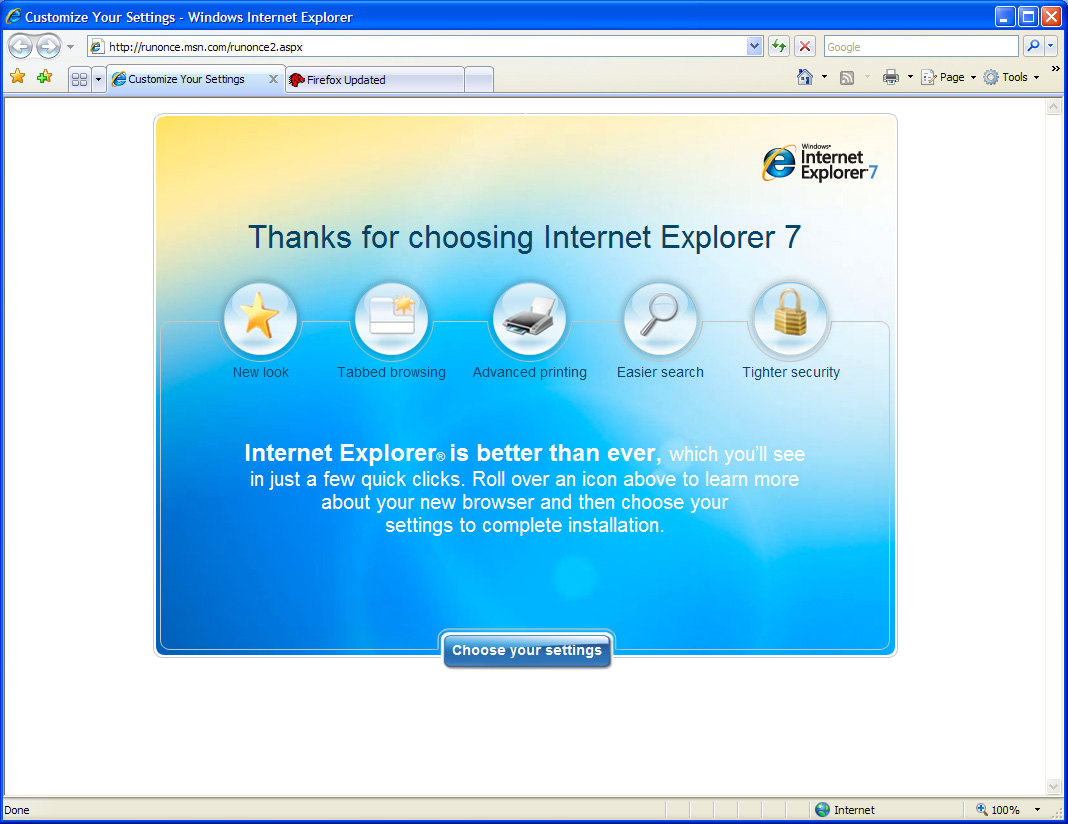This screenshot has width=1068, height=824.
Task: Click the Tighter security label
Action: [x=791, y=373]
